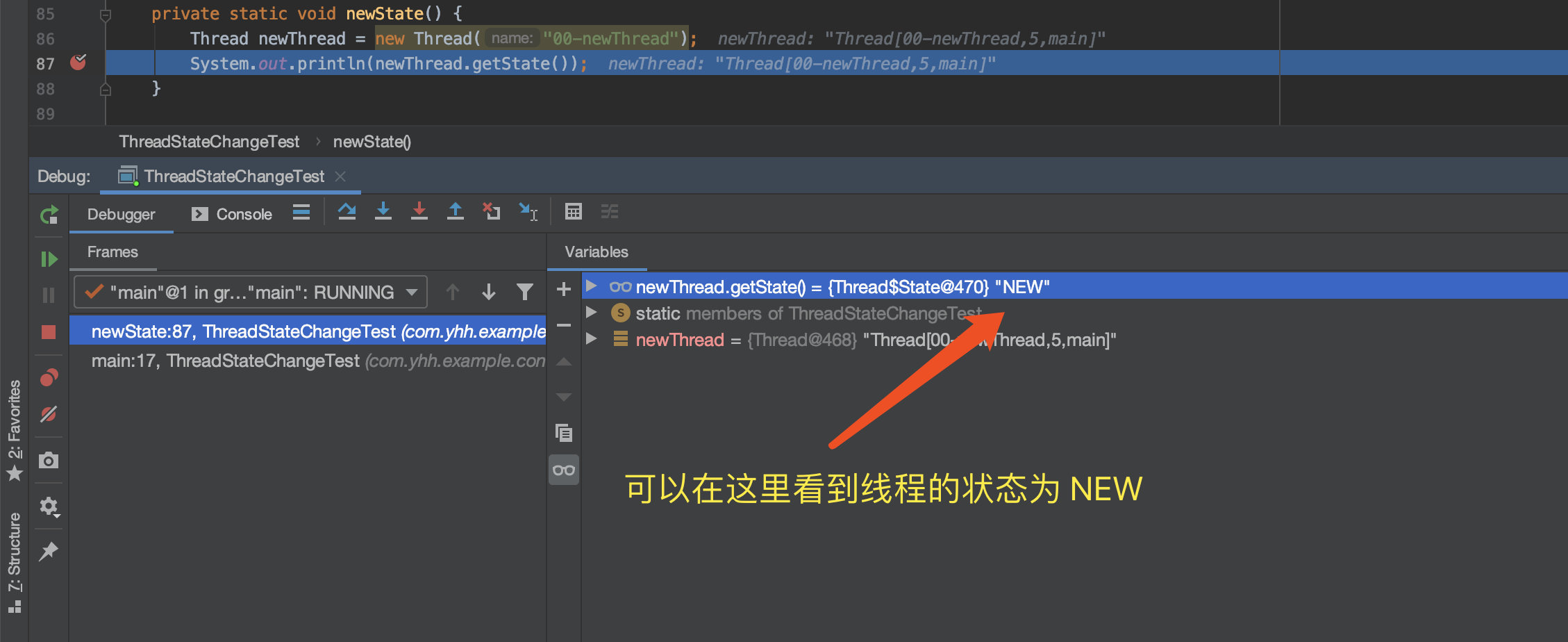This screenshot has height=642, width=1568.
Task: Open the Frames panel tab
Action: point(112,252)
